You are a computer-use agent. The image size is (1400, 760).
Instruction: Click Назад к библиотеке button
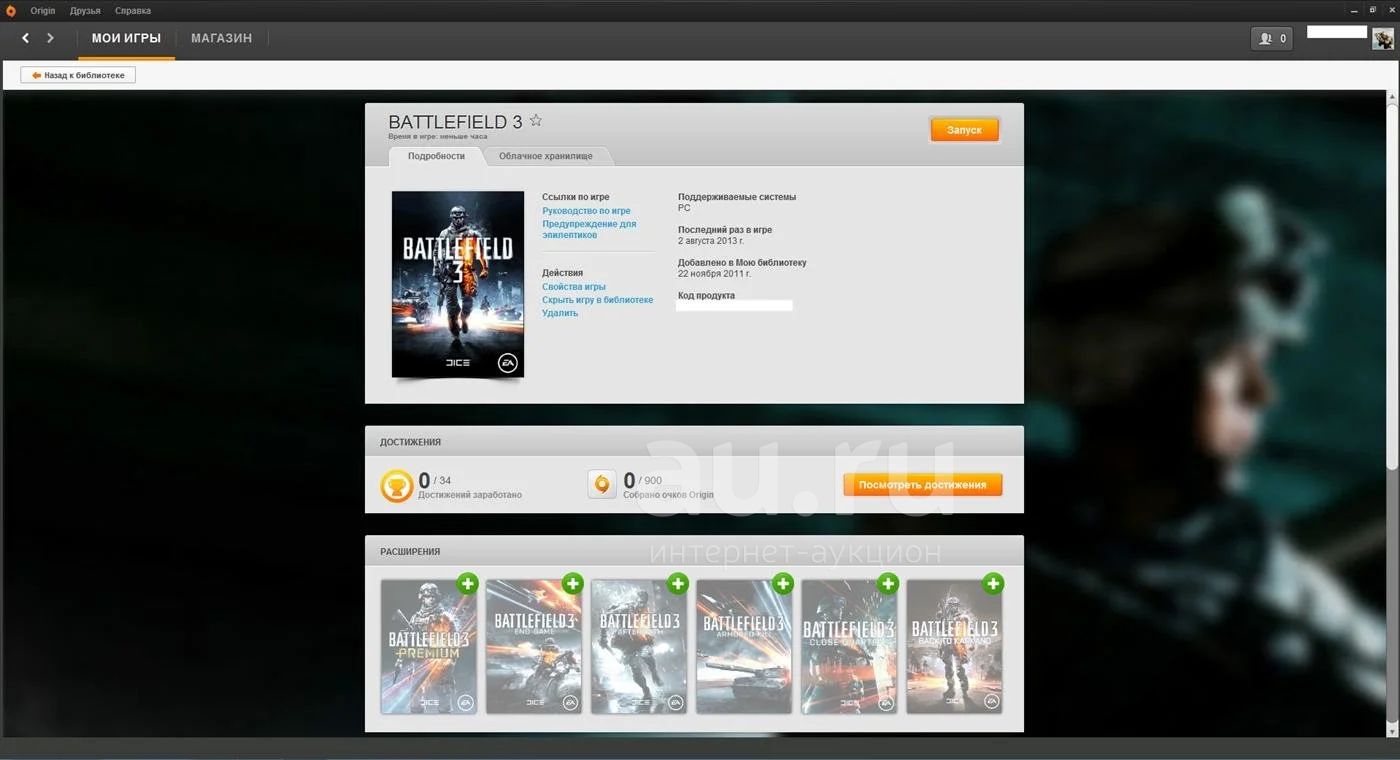tap(78, 75)
